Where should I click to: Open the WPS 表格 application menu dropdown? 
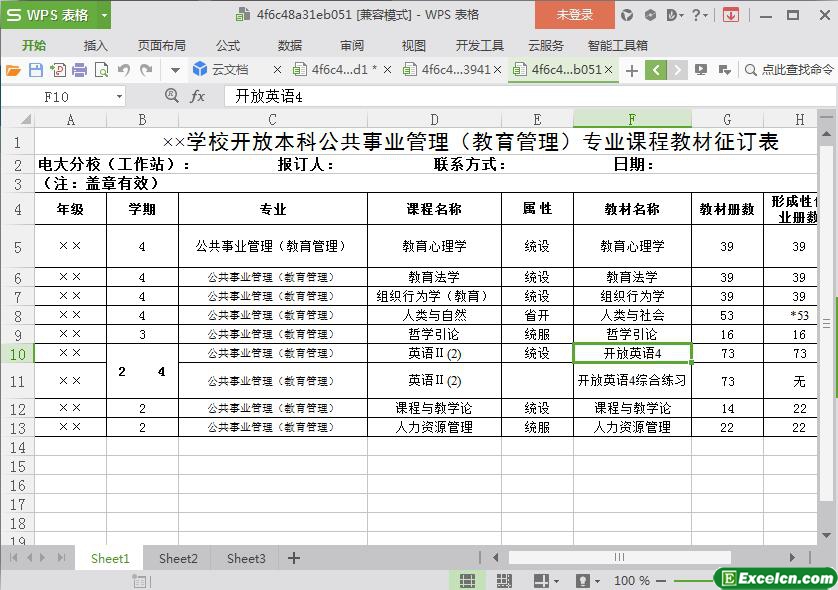pyautogui.click(x=104, y=15)
